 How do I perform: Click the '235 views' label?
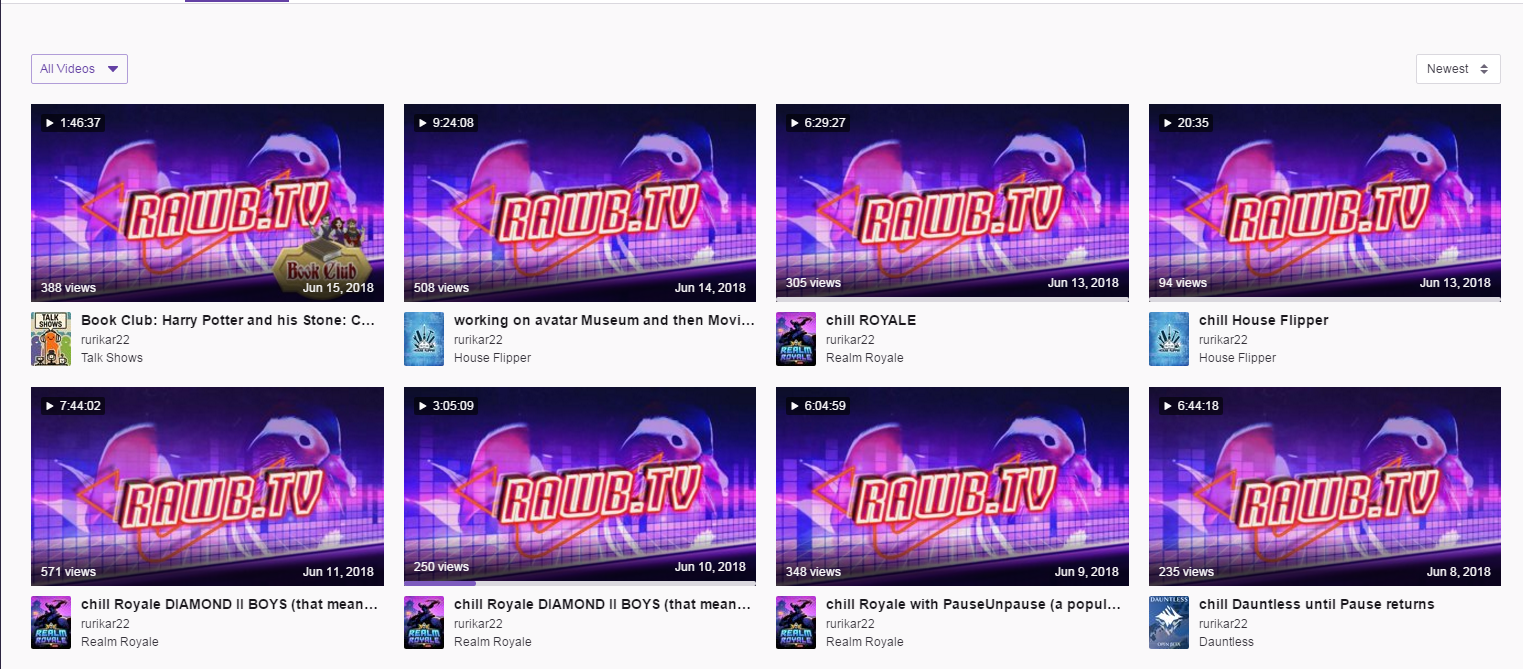[x=1186, y=572]
